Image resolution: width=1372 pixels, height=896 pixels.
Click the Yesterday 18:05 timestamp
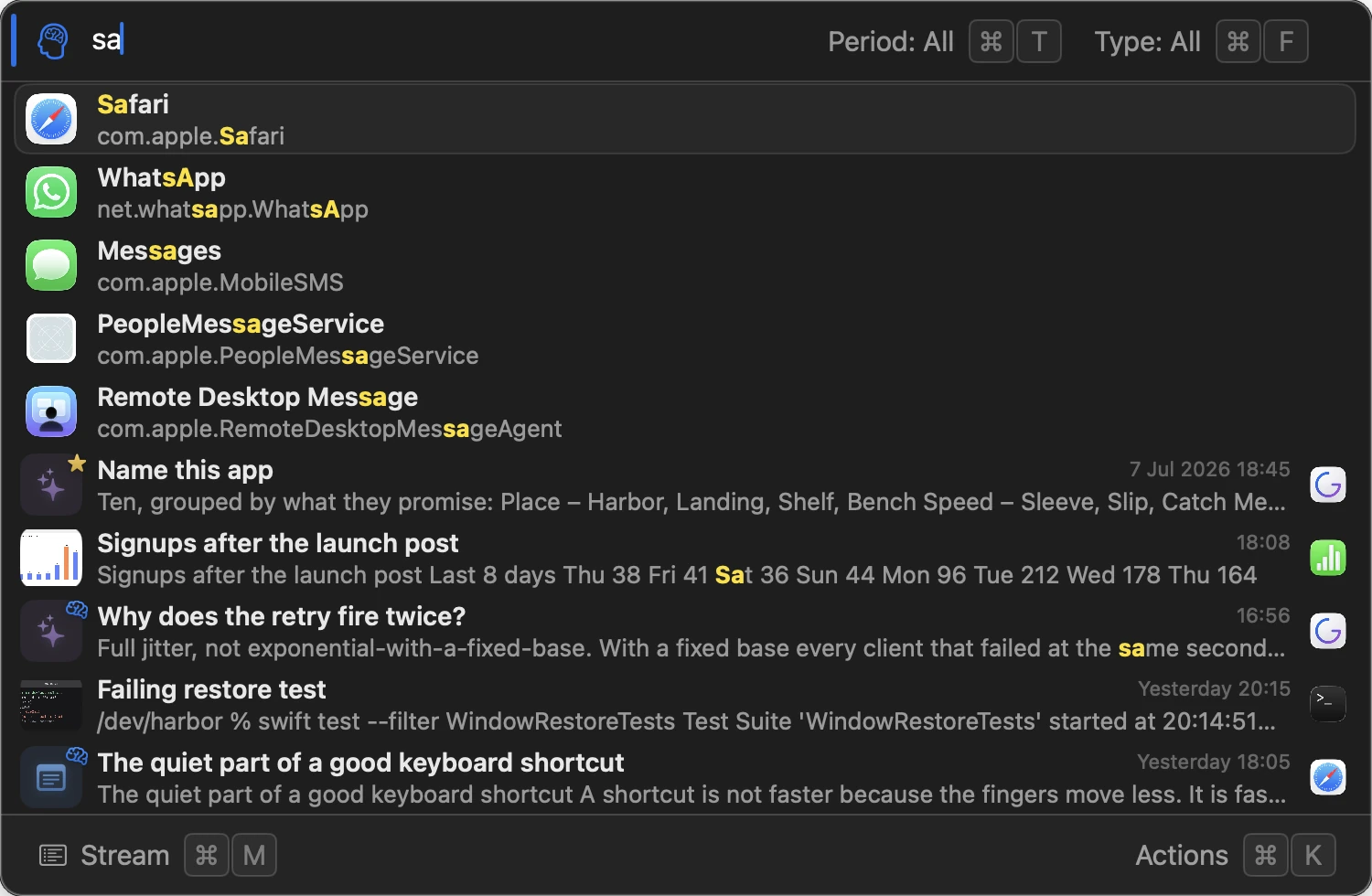[x=1214, y=762]
